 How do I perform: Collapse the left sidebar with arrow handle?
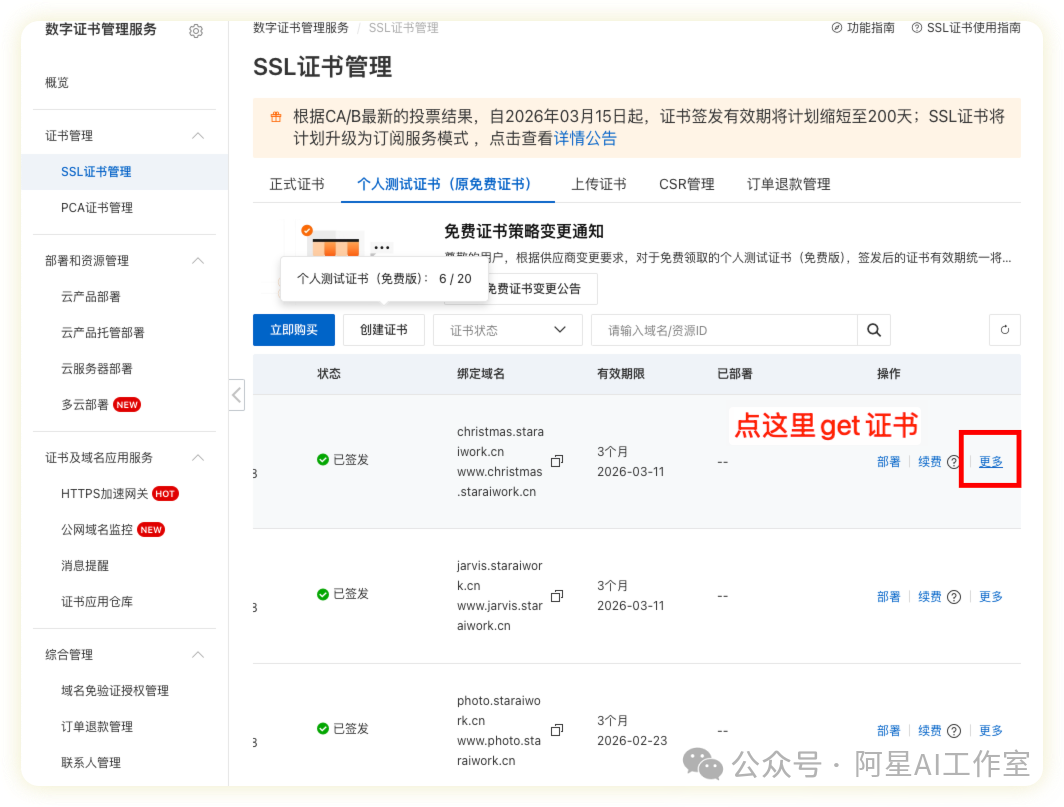click(x=237, y=395)
